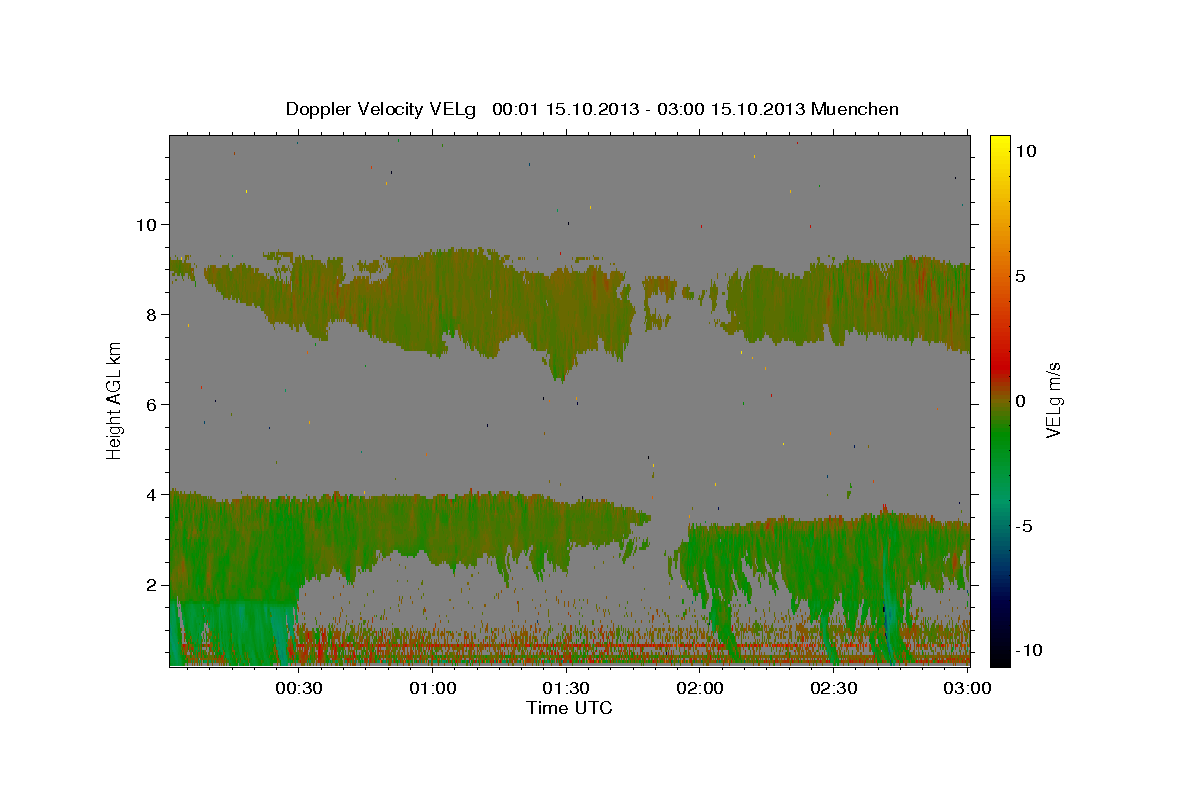Click the plot title 'Doppler Velocity VELg'
The height and width of the screenshot is (800, 1200).
(x=381, y=109)
